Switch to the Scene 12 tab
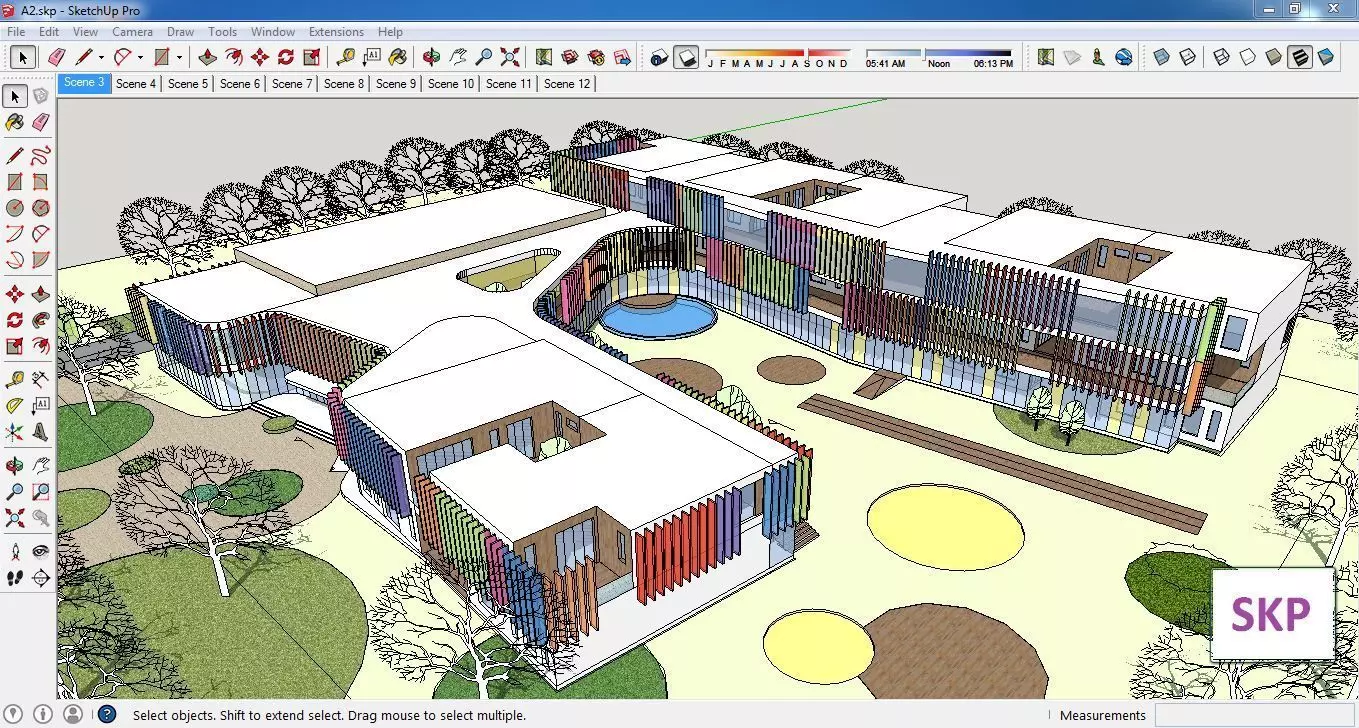Viewport: 1359px width, 728px height. (x=567, y=84)
